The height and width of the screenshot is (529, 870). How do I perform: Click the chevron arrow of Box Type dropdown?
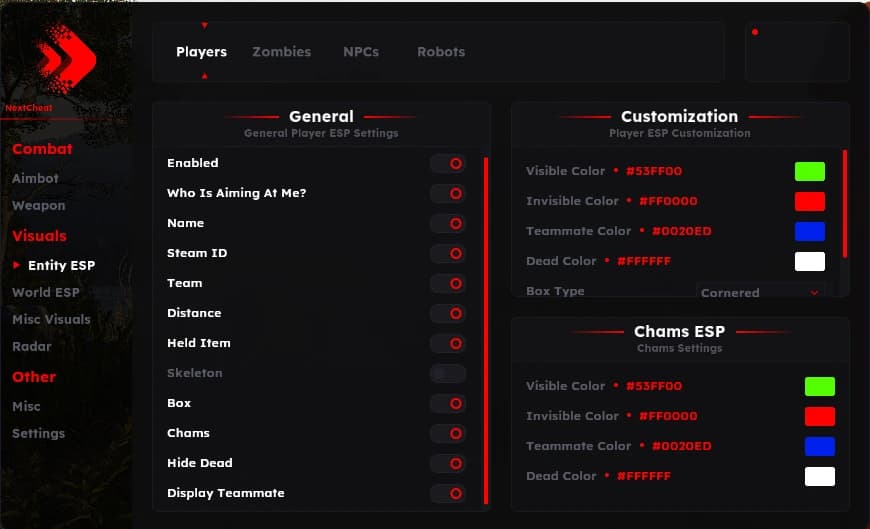[814, 293]
